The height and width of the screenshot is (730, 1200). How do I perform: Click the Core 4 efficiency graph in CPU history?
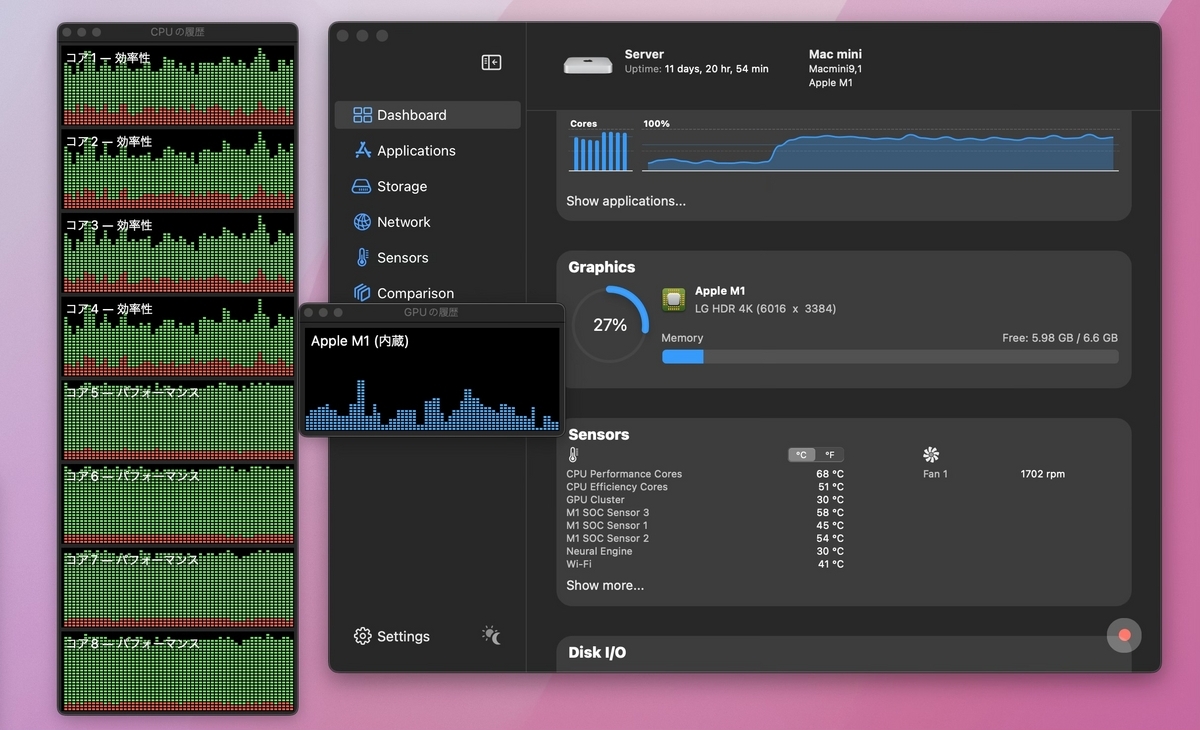[x=178, y=337]
